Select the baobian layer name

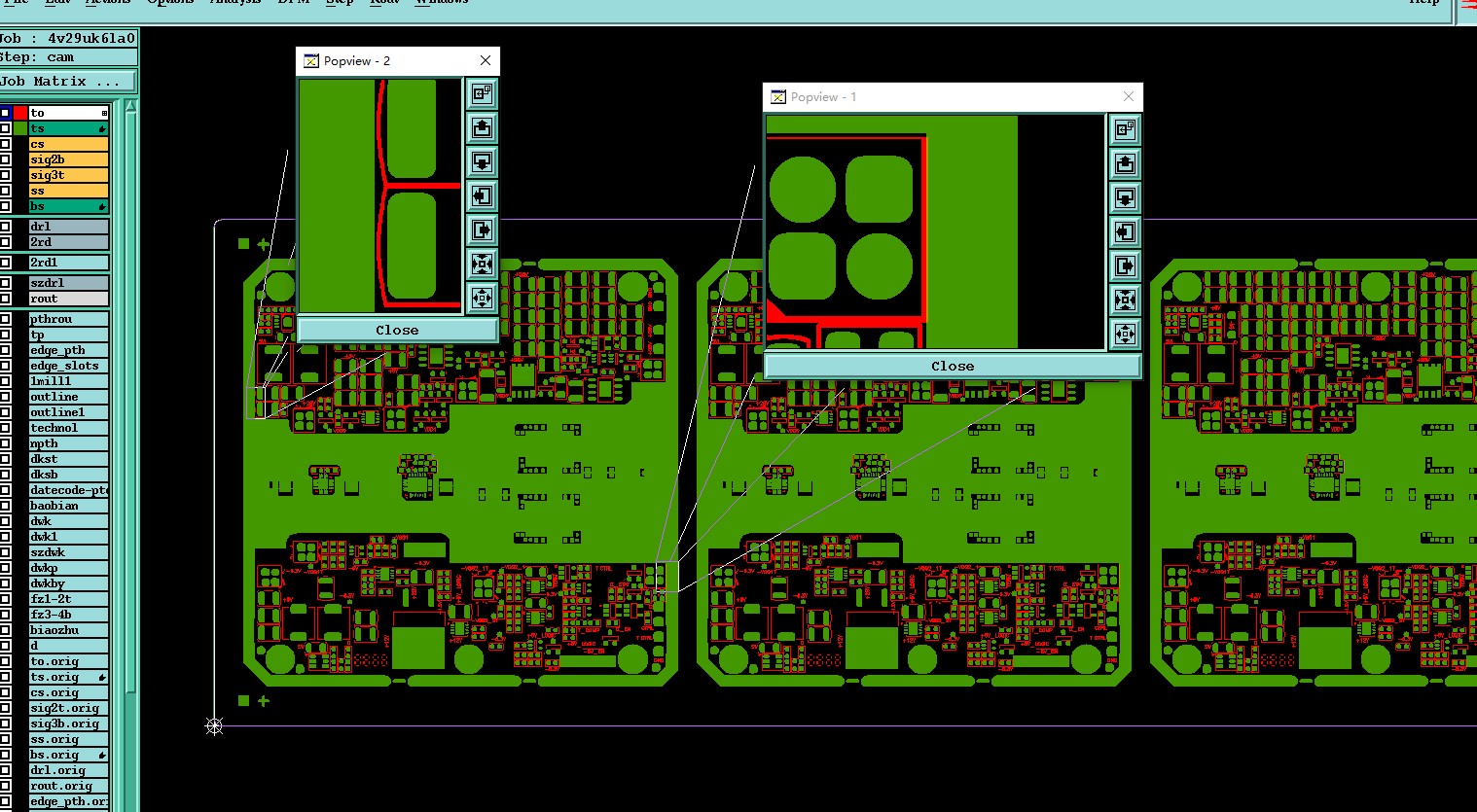68,506
